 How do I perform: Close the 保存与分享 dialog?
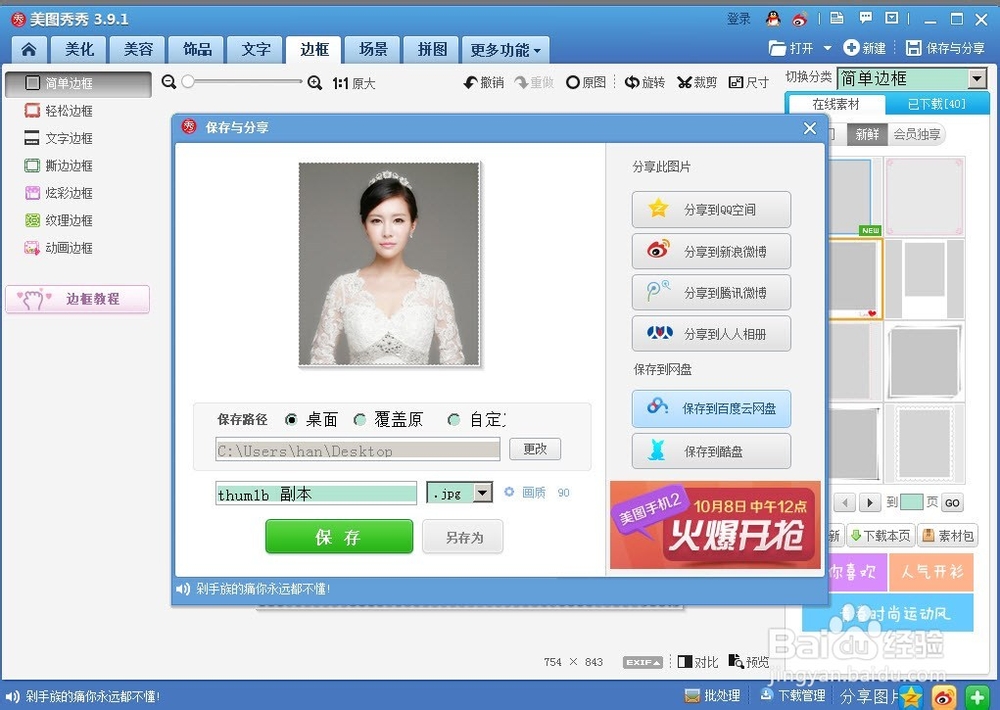[x=810, y=128]
